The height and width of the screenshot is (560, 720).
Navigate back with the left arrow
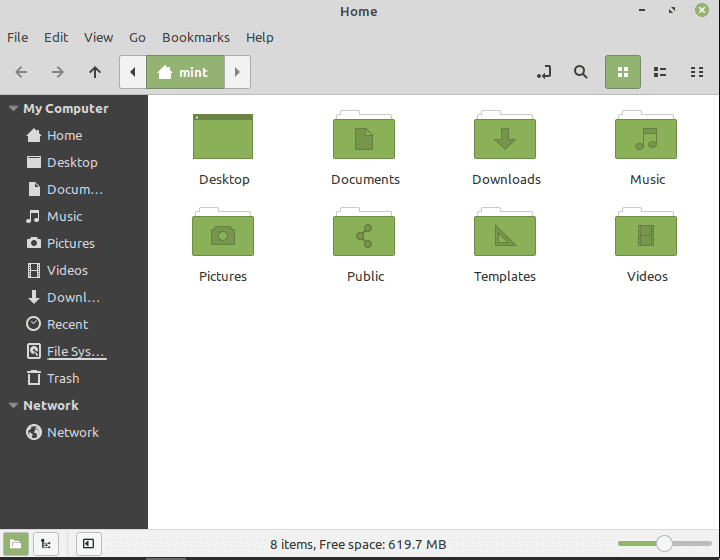[x=22, y=72]
